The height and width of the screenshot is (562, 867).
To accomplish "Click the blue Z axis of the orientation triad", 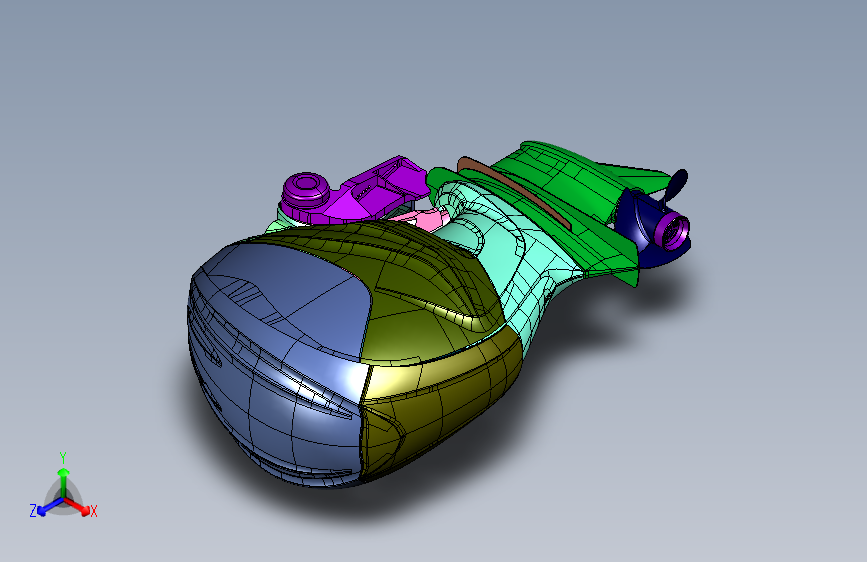I will (x=50, y=506).
